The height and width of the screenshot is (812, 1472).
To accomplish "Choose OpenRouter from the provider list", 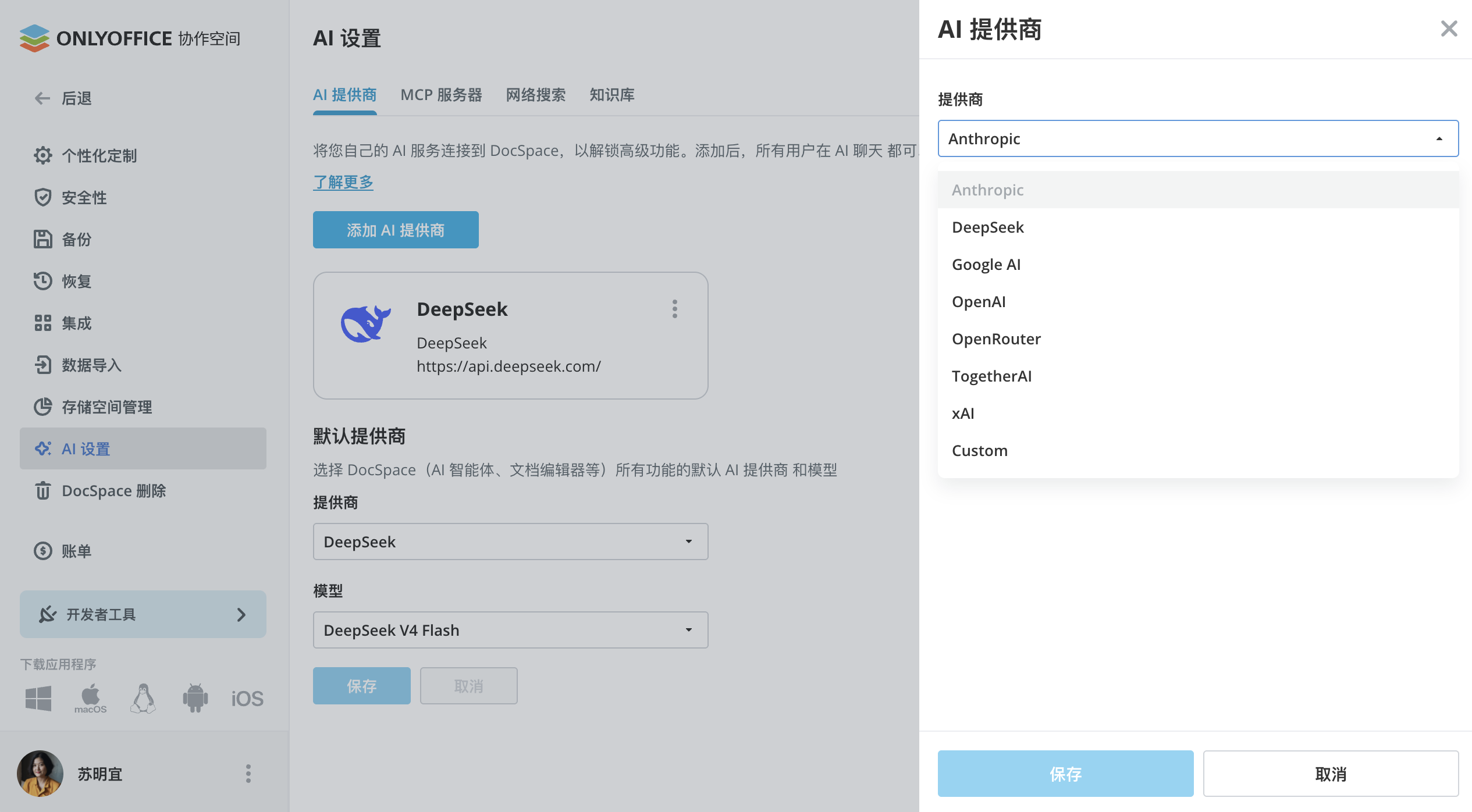I will (x=1198, y=339).
